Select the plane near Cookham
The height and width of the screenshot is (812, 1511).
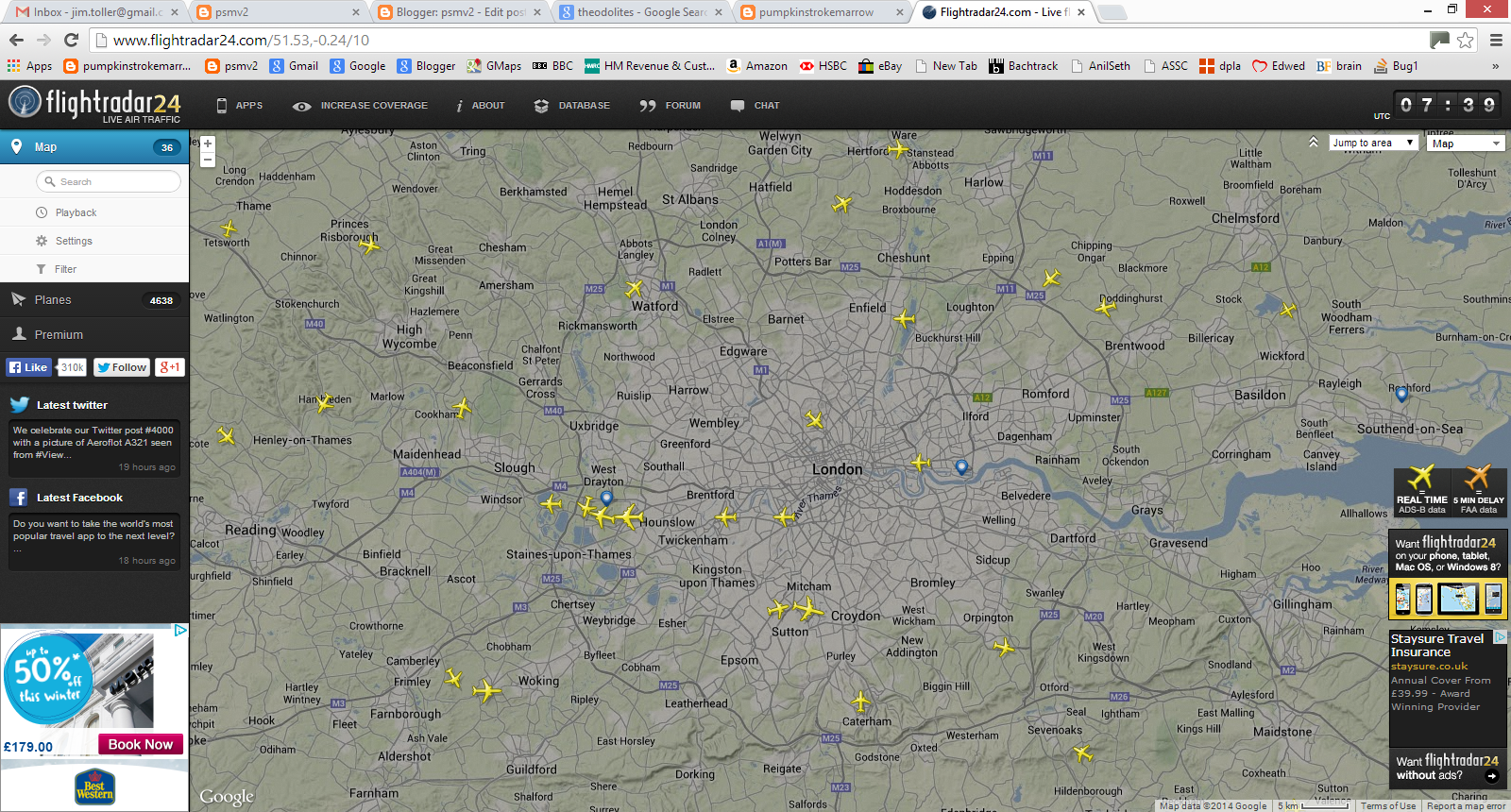[462, 408]
